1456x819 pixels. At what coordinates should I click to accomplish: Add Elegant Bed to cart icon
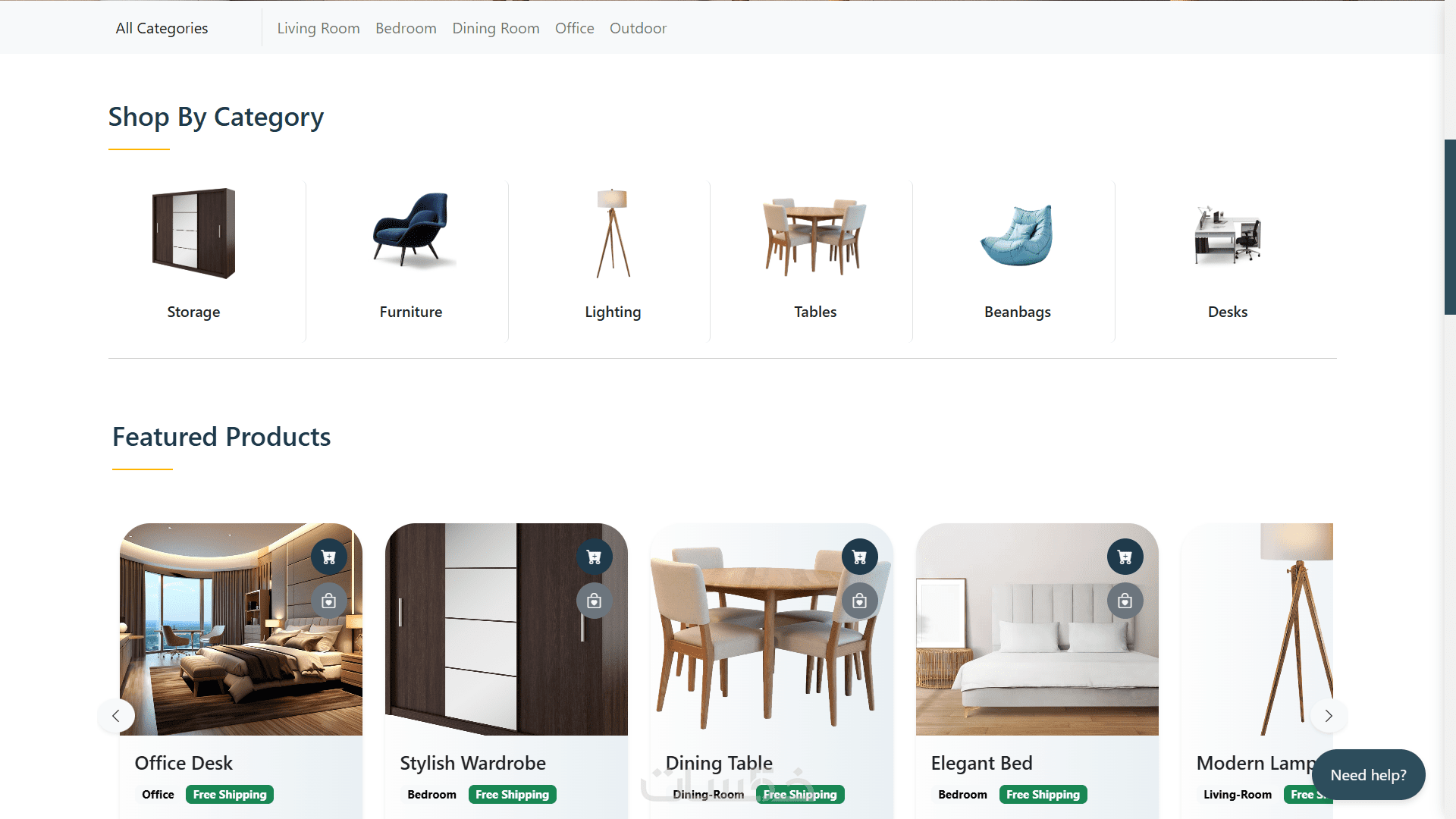[x=1125, y=557]
